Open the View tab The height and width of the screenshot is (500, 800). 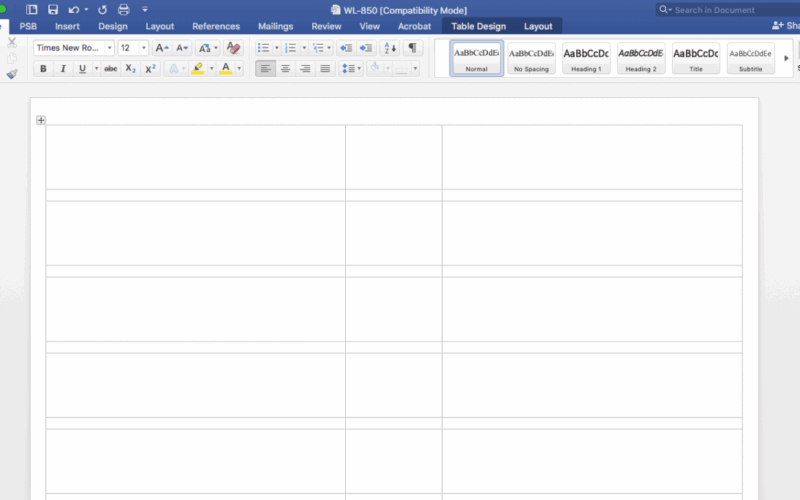click(x=369, y=27)
